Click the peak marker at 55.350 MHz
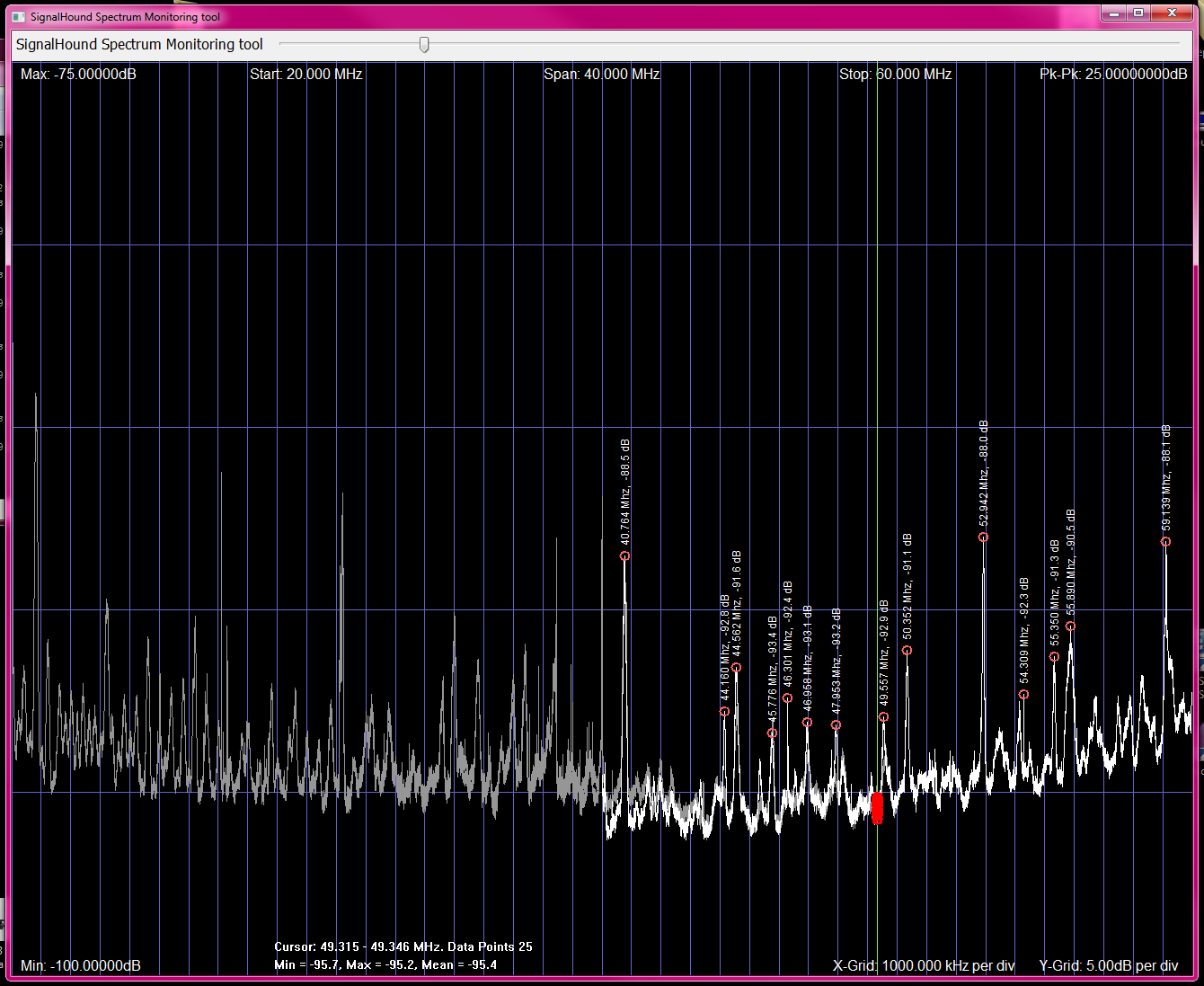1204x986 pixels. click(x=1054, y=657)
